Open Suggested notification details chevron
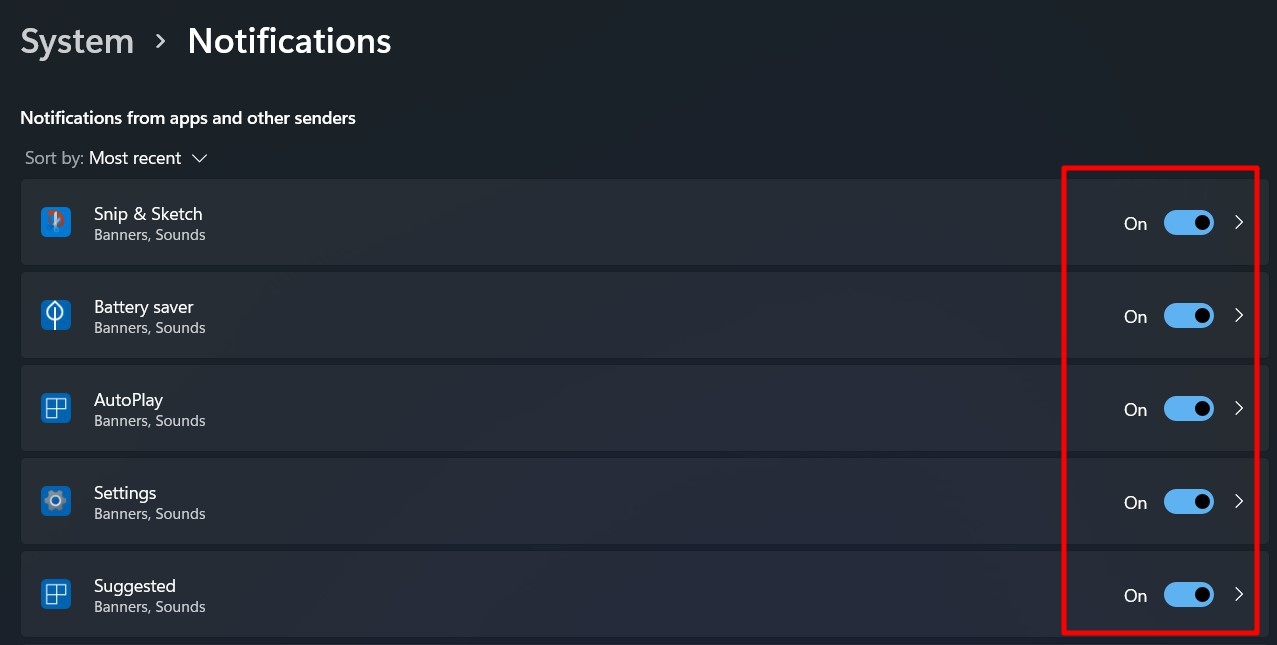1277x645 pixels. click(x=1239, y=595)
